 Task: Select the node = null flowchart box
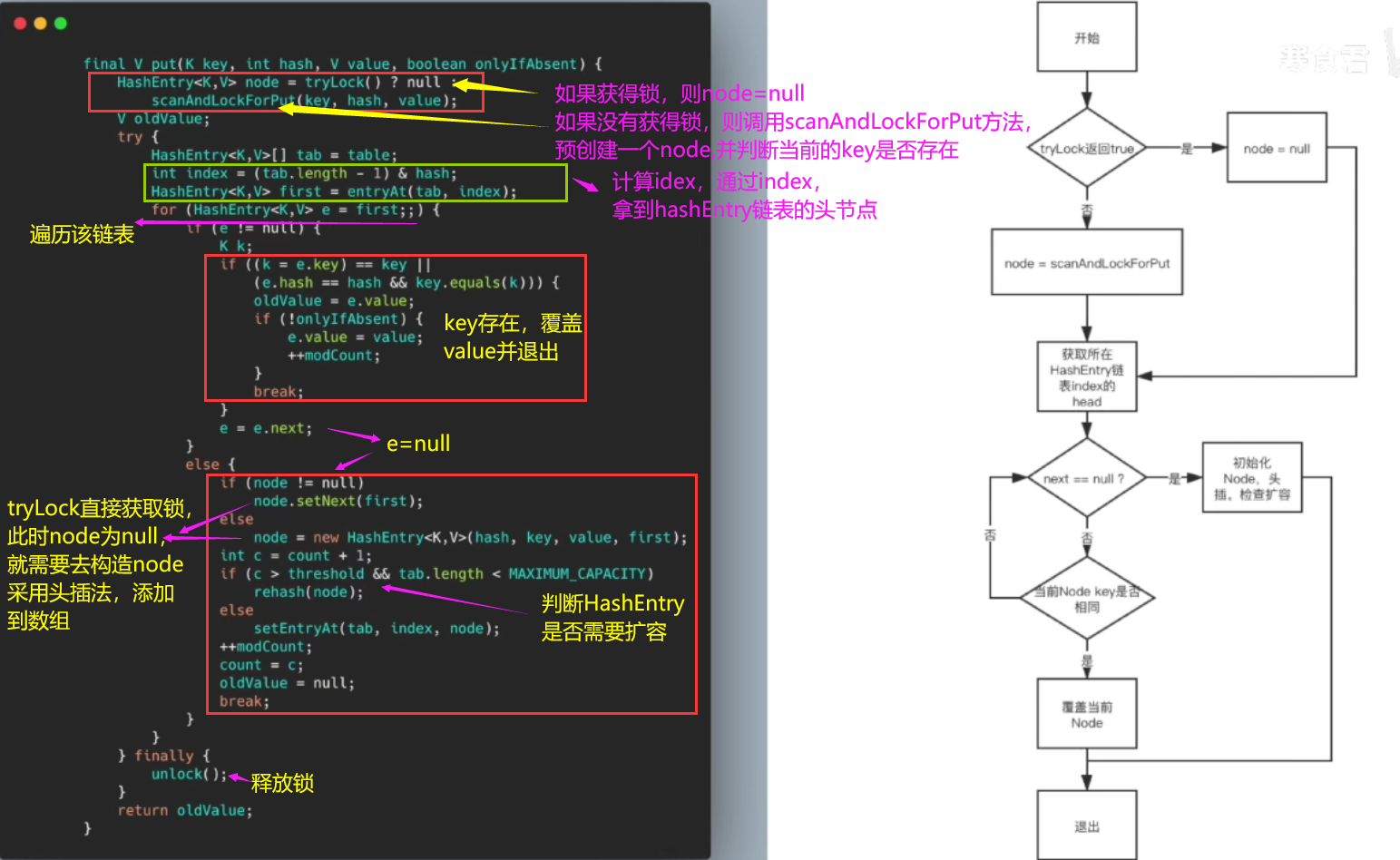pyautogui.click(x=1277, y=148)
